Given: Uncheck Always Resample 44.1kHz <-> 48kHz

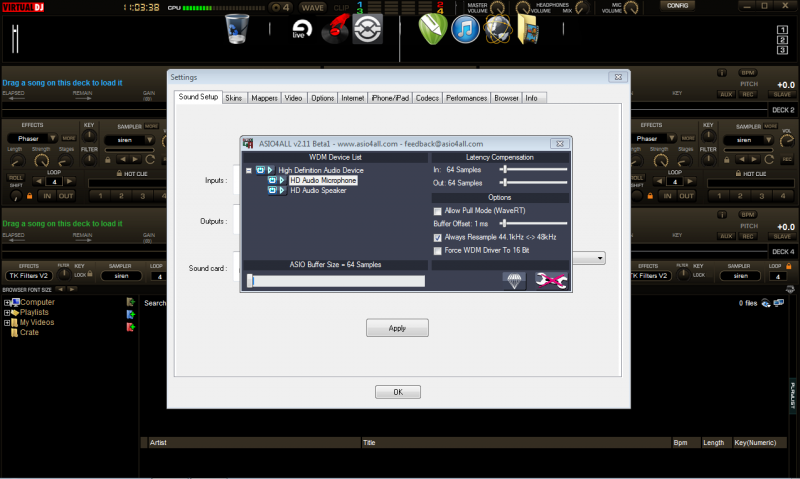Looking at the screenshot, I should tap(438, 237).
